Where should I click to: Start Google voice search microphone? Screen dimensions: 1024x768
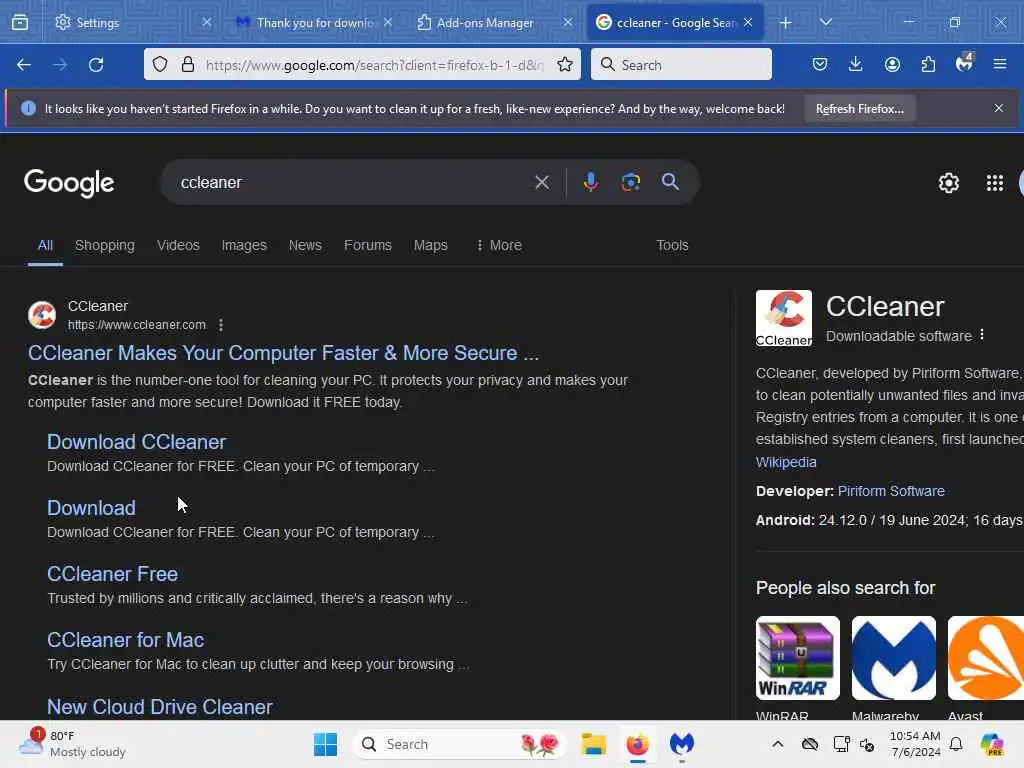(590, 182)
